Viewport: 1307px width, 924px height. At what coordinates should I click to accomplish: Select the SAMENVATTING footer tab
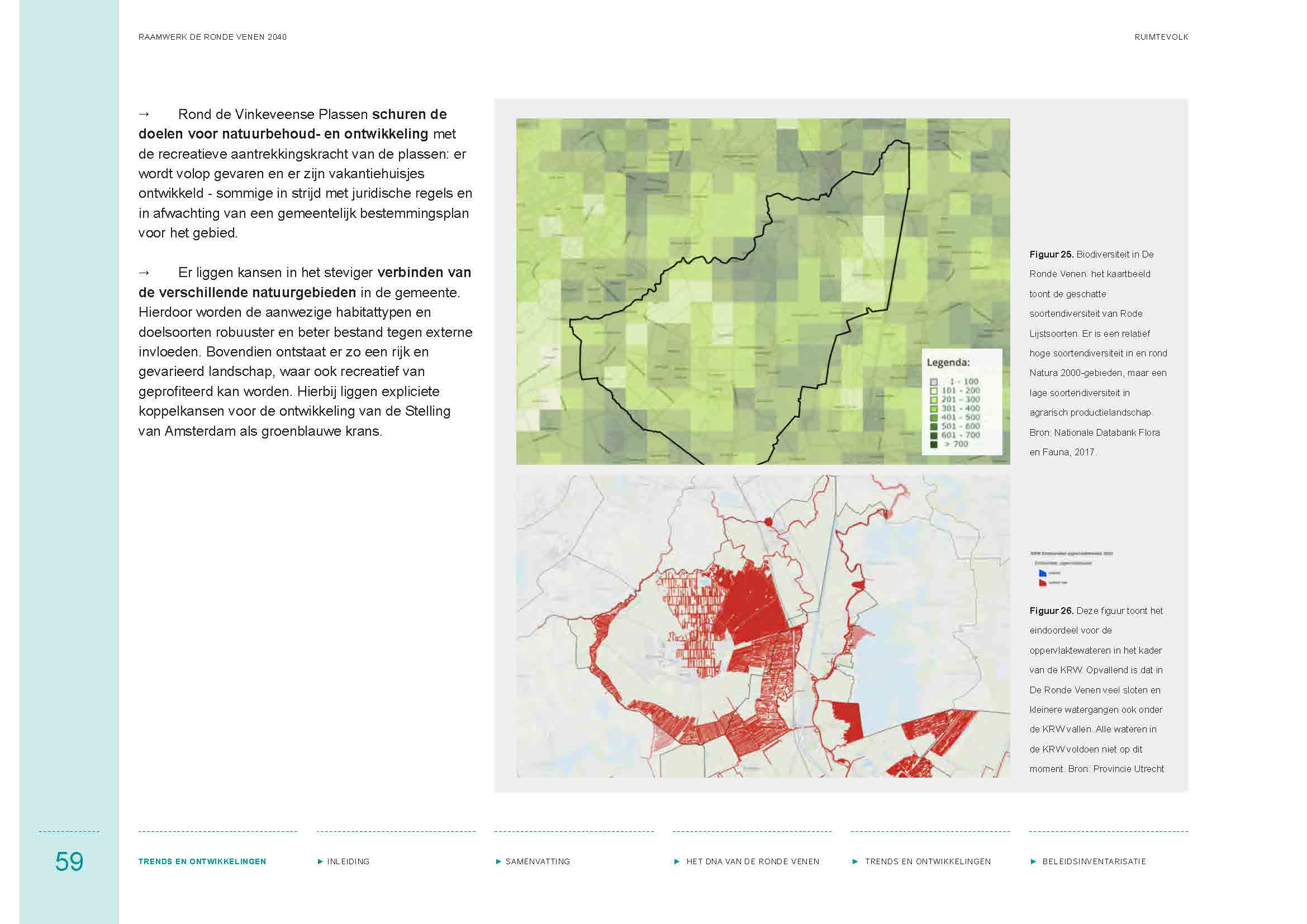[x=538, y=861]
